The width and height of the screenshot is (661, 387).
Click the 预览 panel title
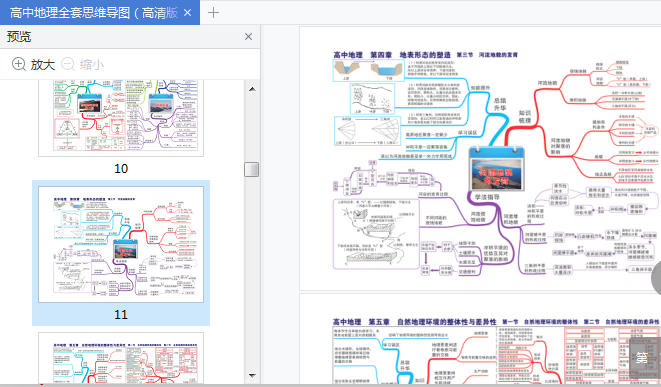click(x=19, y=37)
